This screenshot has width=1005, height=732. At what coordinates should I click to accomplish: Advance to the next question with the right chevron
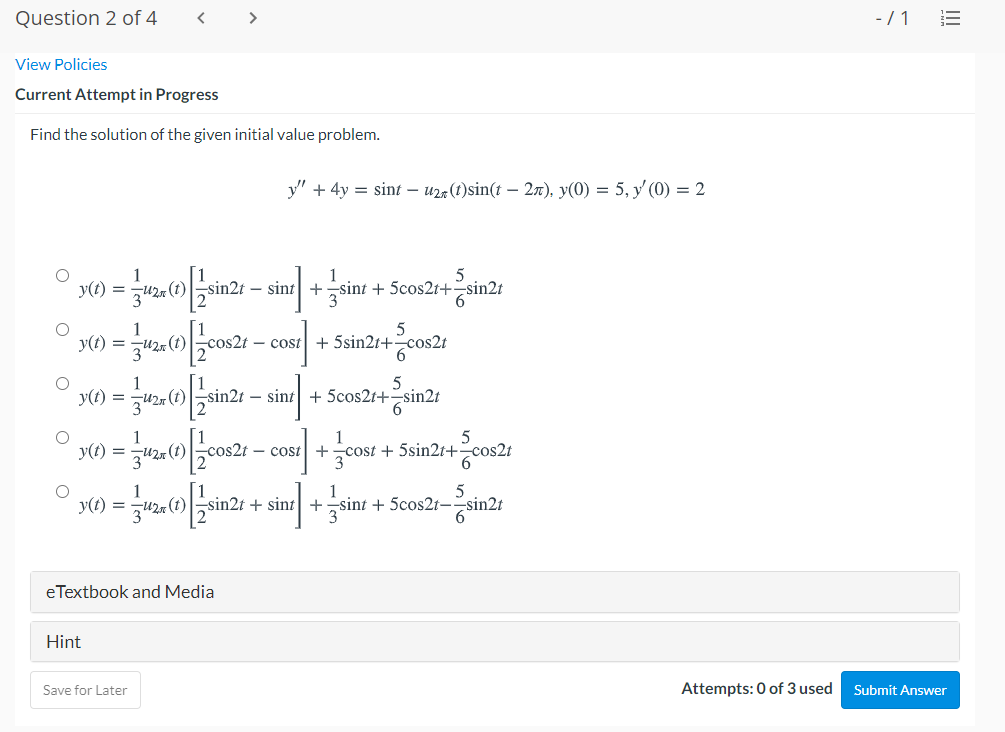(252, 17)
